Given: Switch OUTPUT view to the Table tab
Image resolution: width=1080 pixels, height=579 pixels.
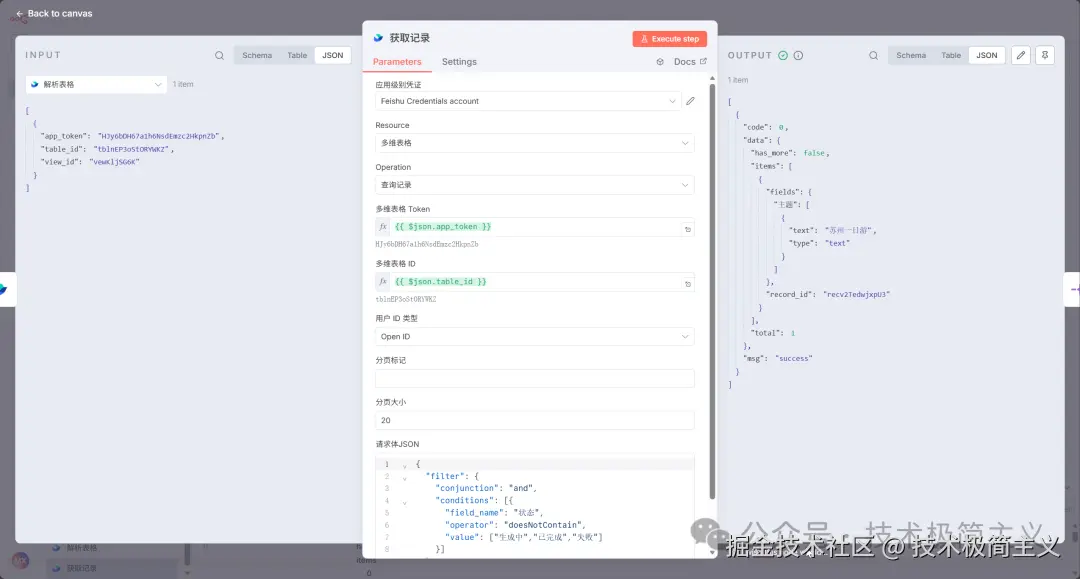Looking at the screenshot, I should pos(951,55).
